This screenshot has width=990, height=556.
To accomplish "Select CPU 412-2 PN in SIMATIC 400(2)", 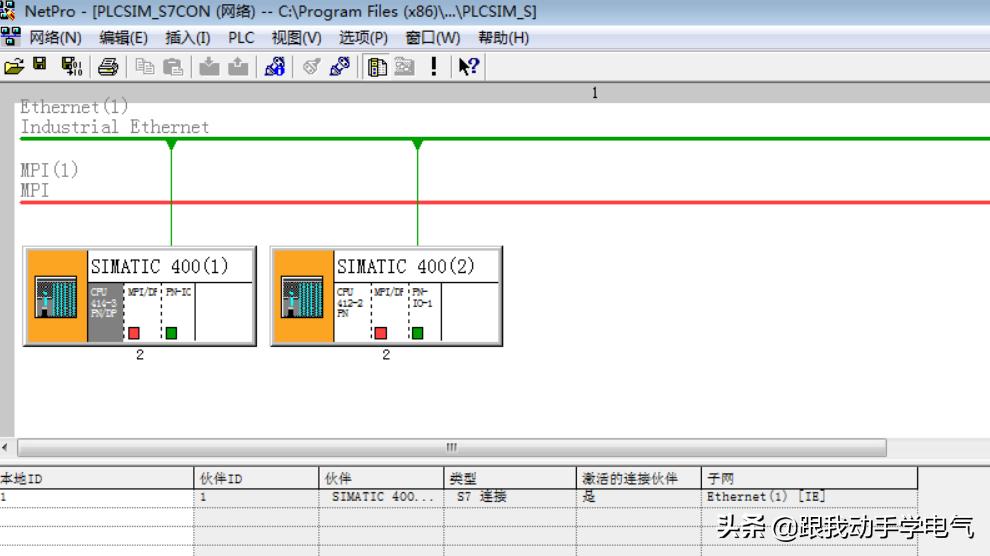I will (x=351, y=312).
